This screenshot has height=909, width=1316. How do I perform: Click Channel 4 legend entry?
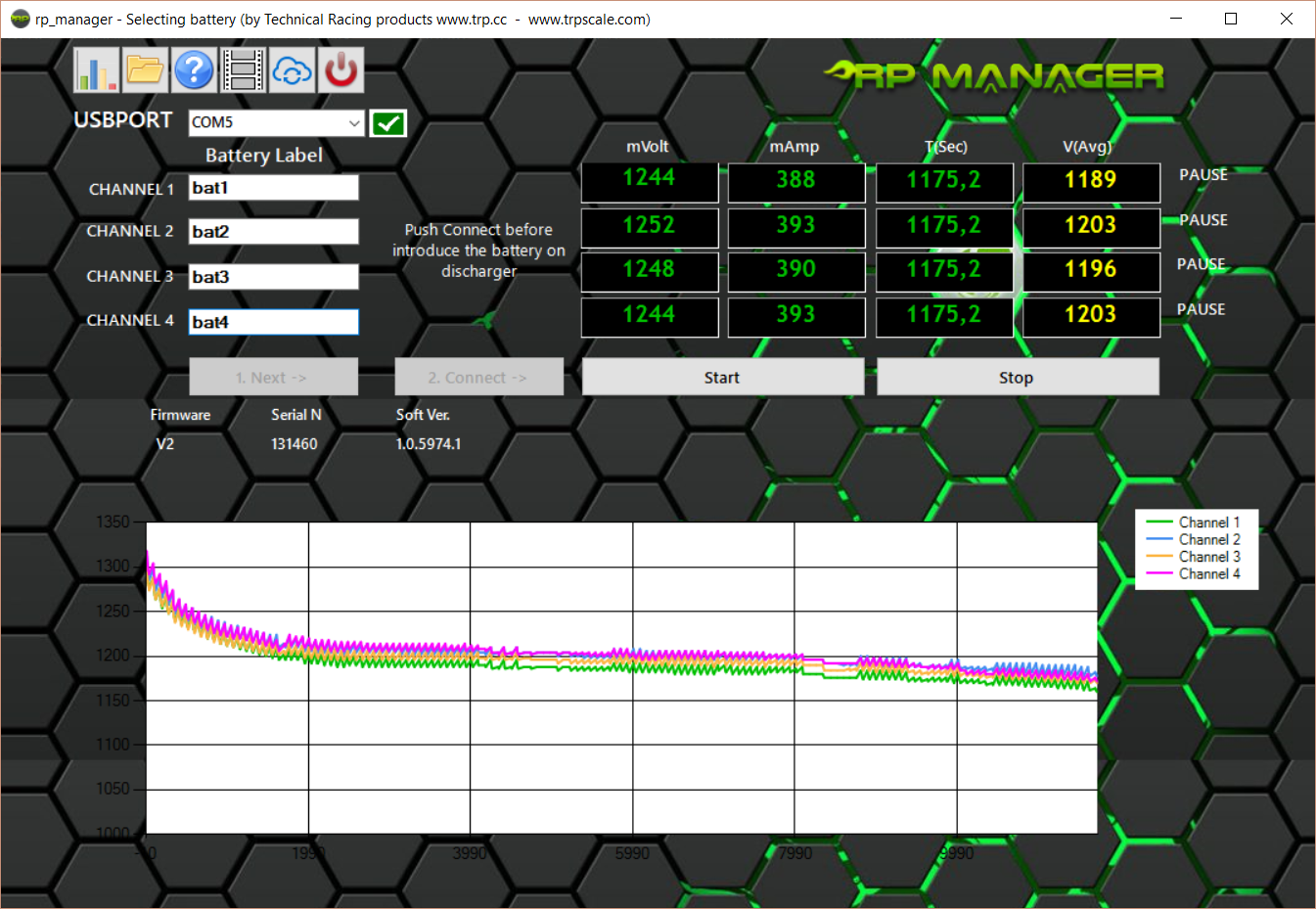1193,574
